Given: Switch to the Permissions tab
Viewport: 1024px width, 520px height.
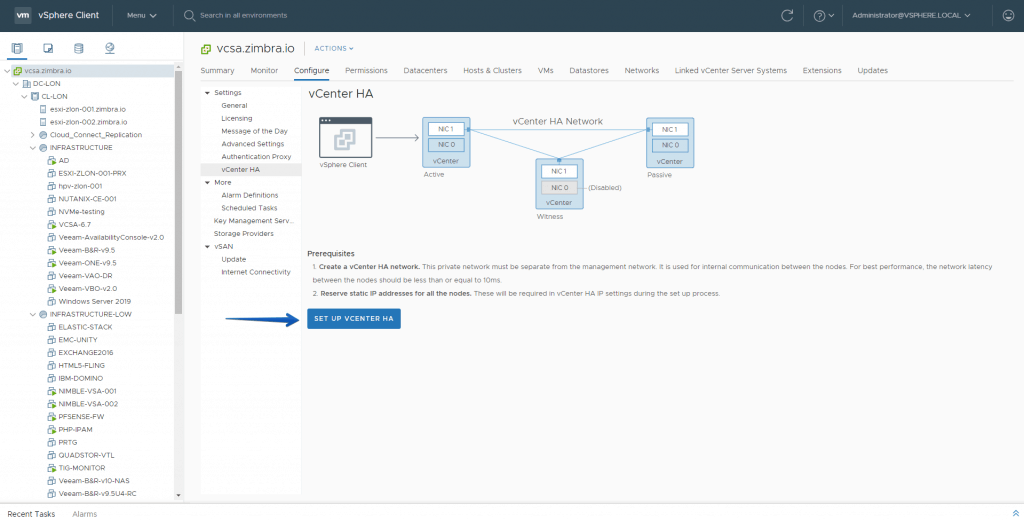Looking at the screenshot, I should pos(366,71).
